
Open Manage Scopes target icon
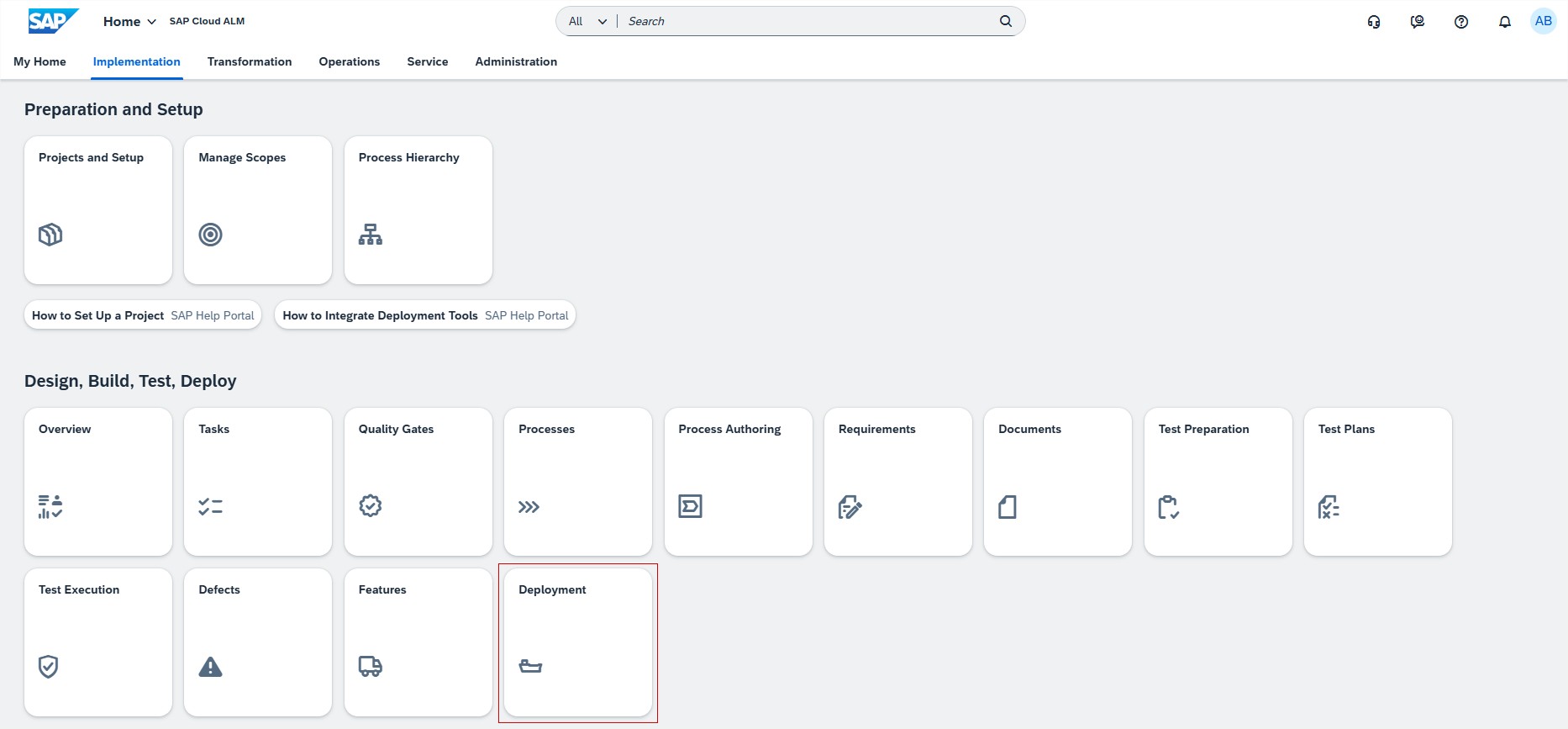coord(210,235)
